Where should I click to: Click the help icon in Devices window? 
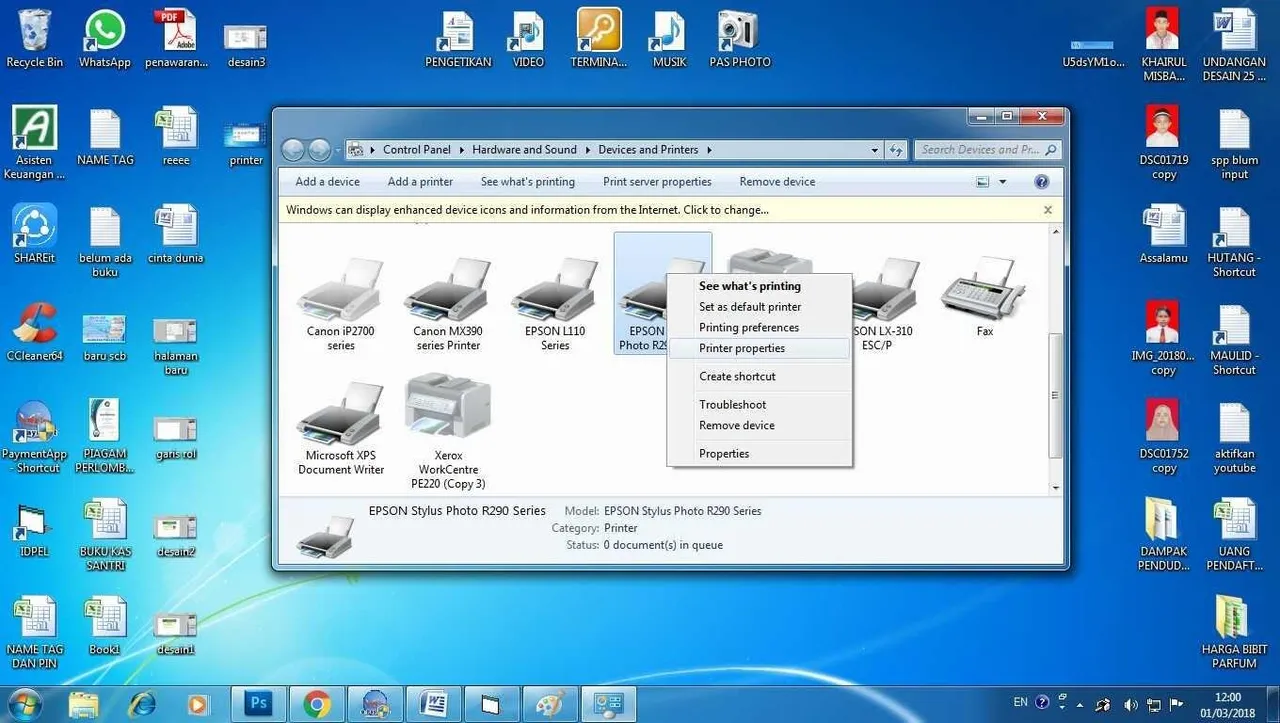coord(1041,182)
